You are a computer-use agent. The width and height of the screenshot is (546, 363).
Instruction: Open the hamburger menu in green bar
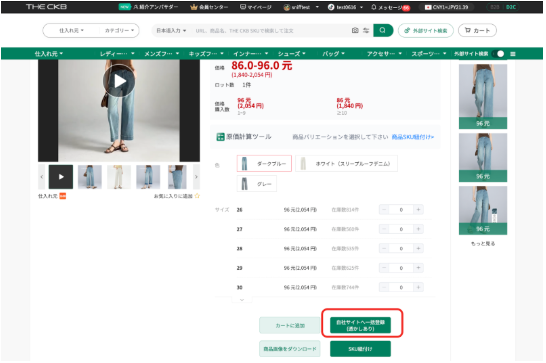tap(513, 54)
